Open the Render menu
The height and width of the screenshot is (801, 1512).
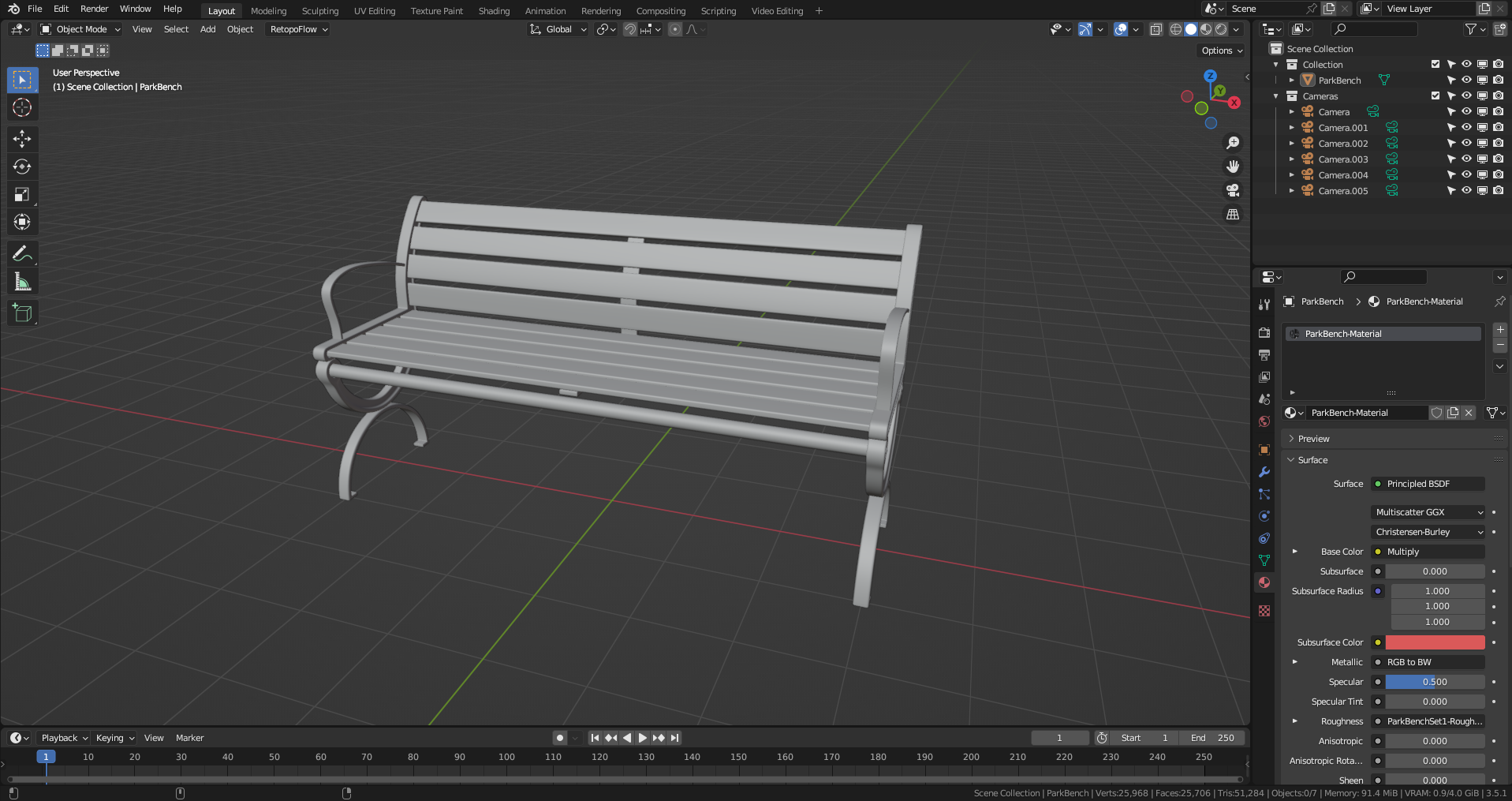point(94,9)
